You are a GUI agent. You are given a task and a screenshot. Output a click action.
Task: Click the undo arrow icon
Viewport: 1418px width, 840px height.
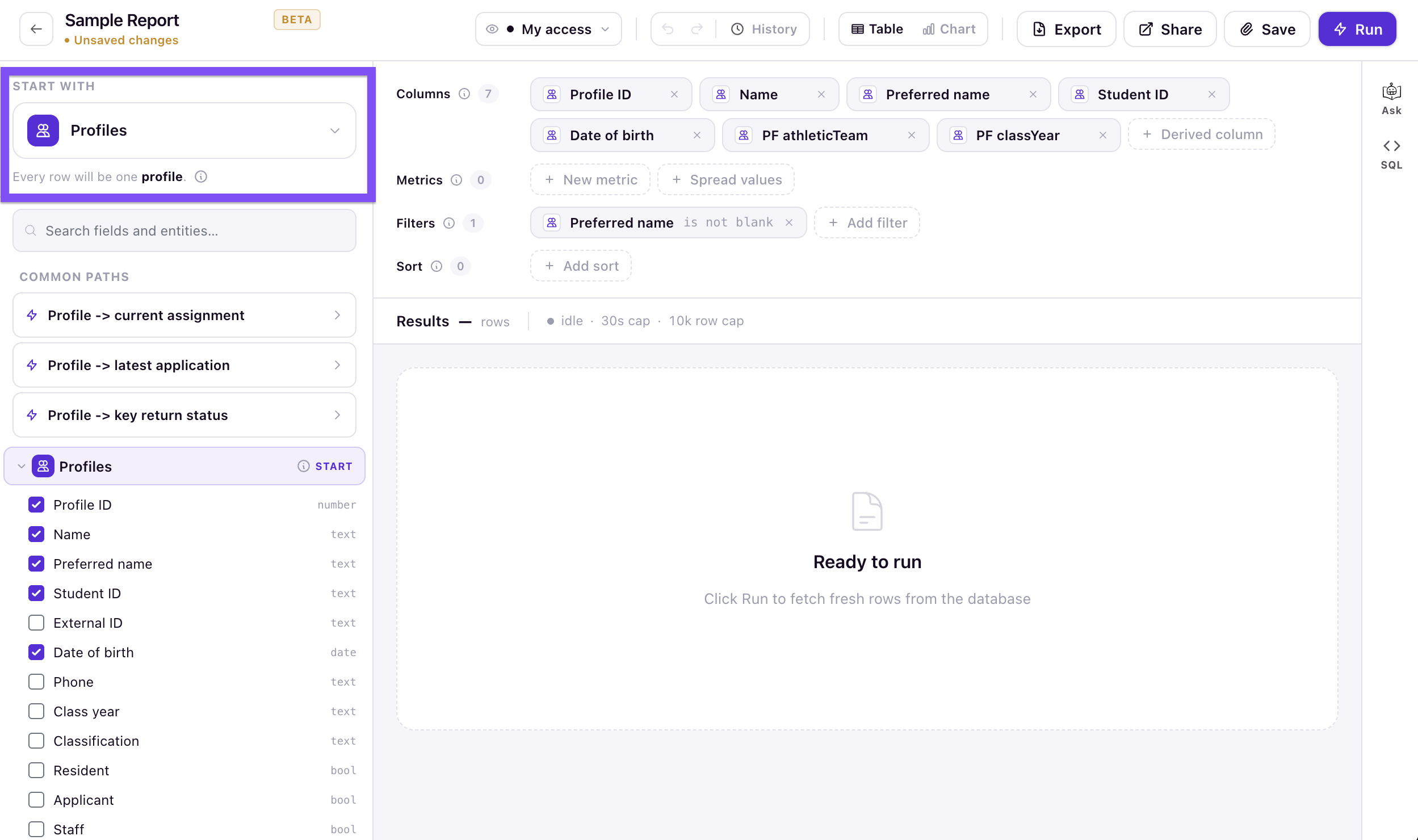pos(668,29)
